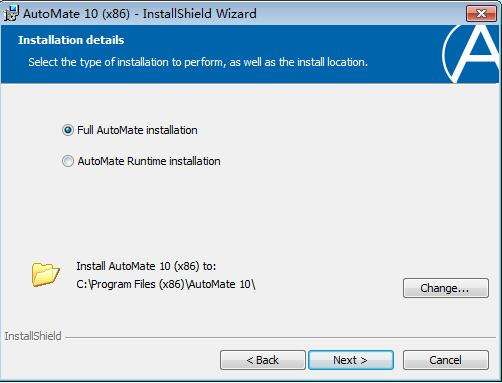The image size is (502, 383).
Task: Click the "Full AutoMate installation" label text
Action: [x=137, y=130]
